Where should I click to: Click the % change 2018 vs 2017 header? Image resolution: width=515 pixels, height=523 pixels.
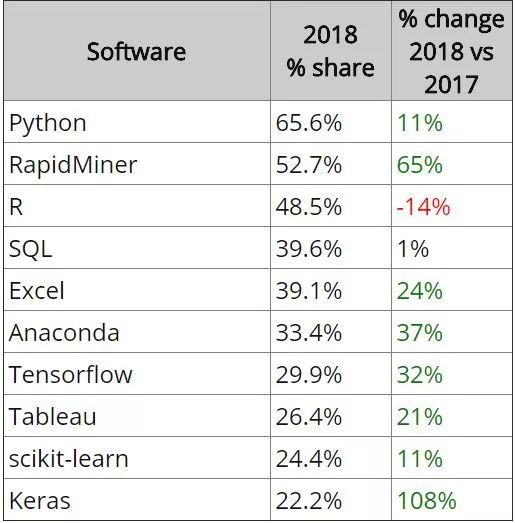click(452, 51)
